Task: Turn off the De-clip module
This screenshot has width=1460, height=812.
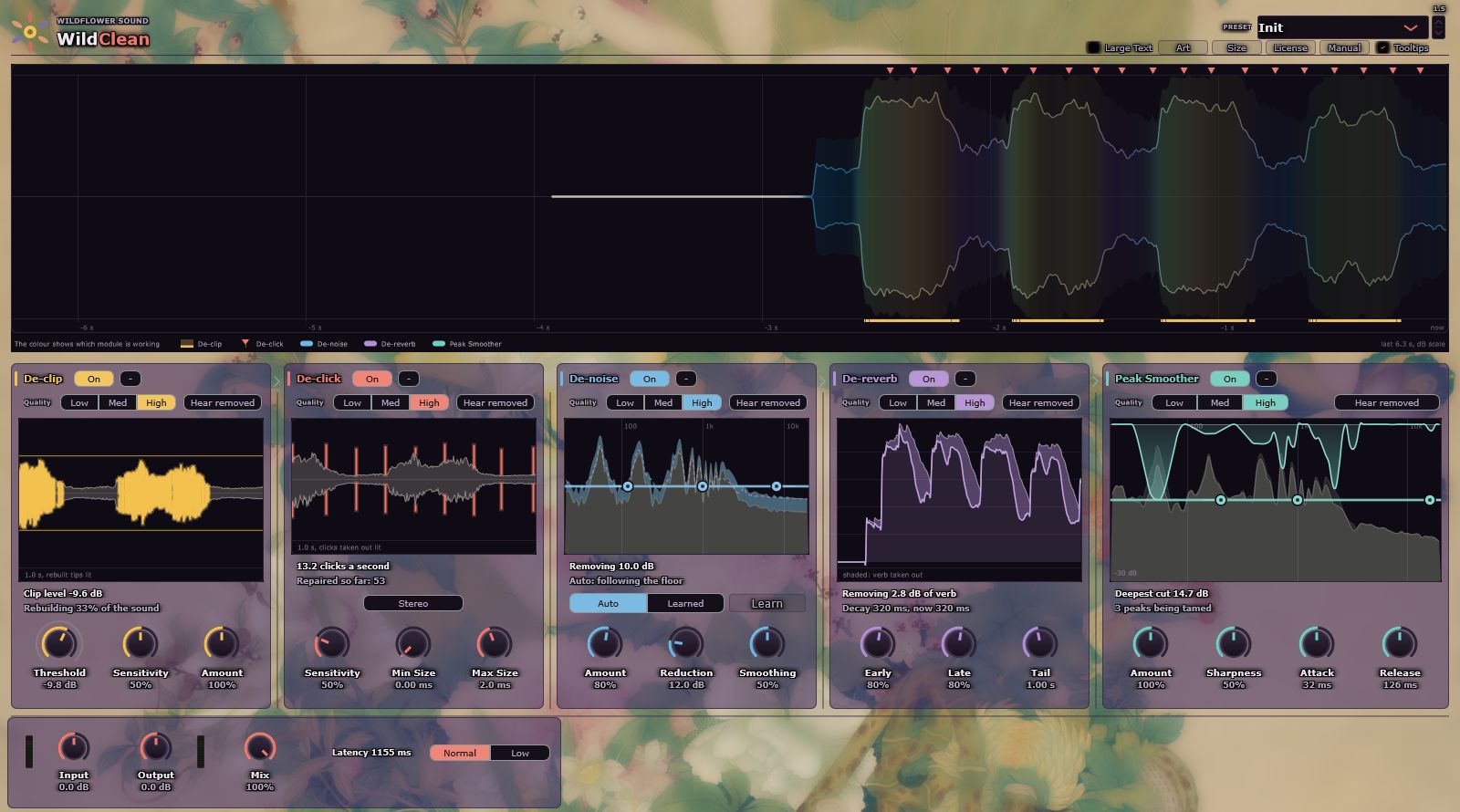Action: (94, 379)
